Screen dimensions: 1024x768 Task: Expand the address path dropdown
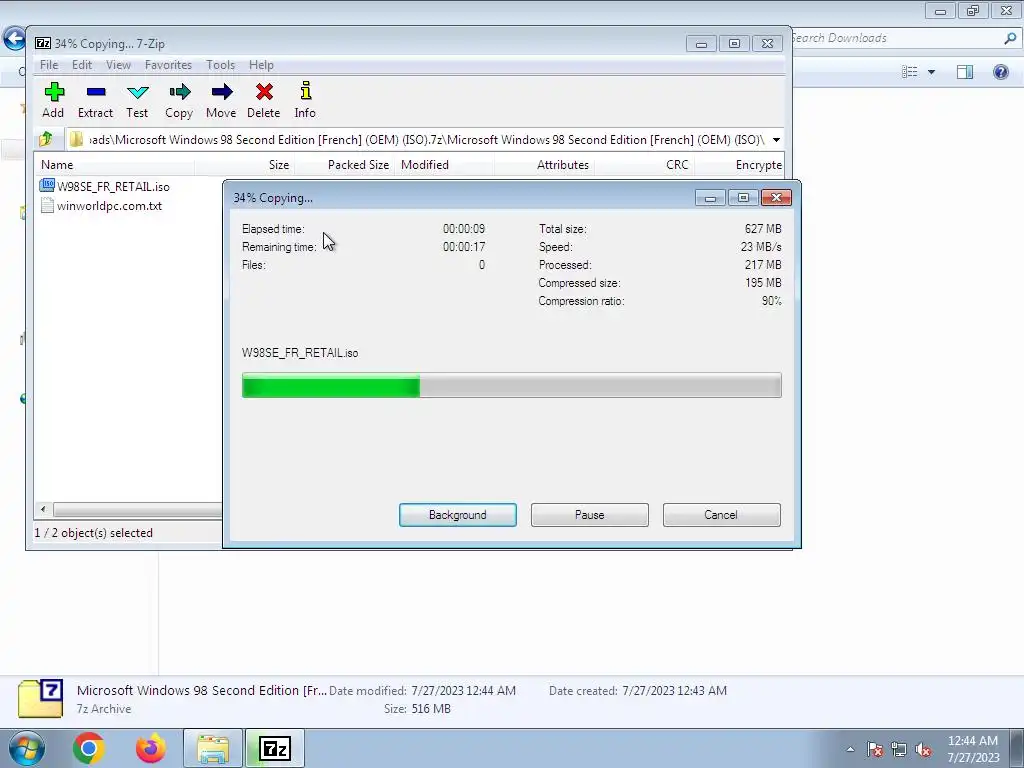pos(776,140)
